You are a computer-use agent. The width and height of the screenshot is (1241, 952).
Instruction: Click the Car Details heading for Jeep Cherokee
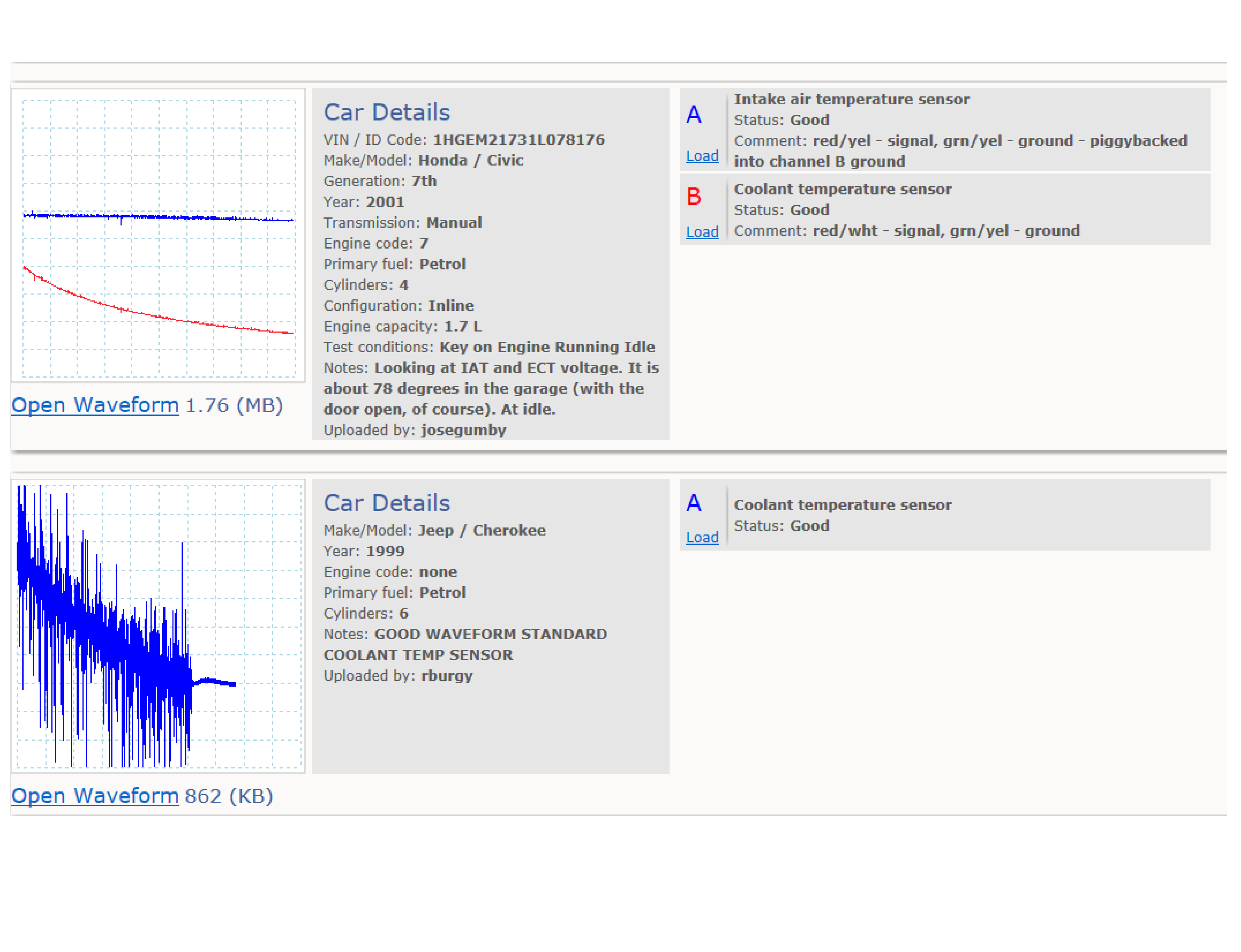(x=387, y=503)
